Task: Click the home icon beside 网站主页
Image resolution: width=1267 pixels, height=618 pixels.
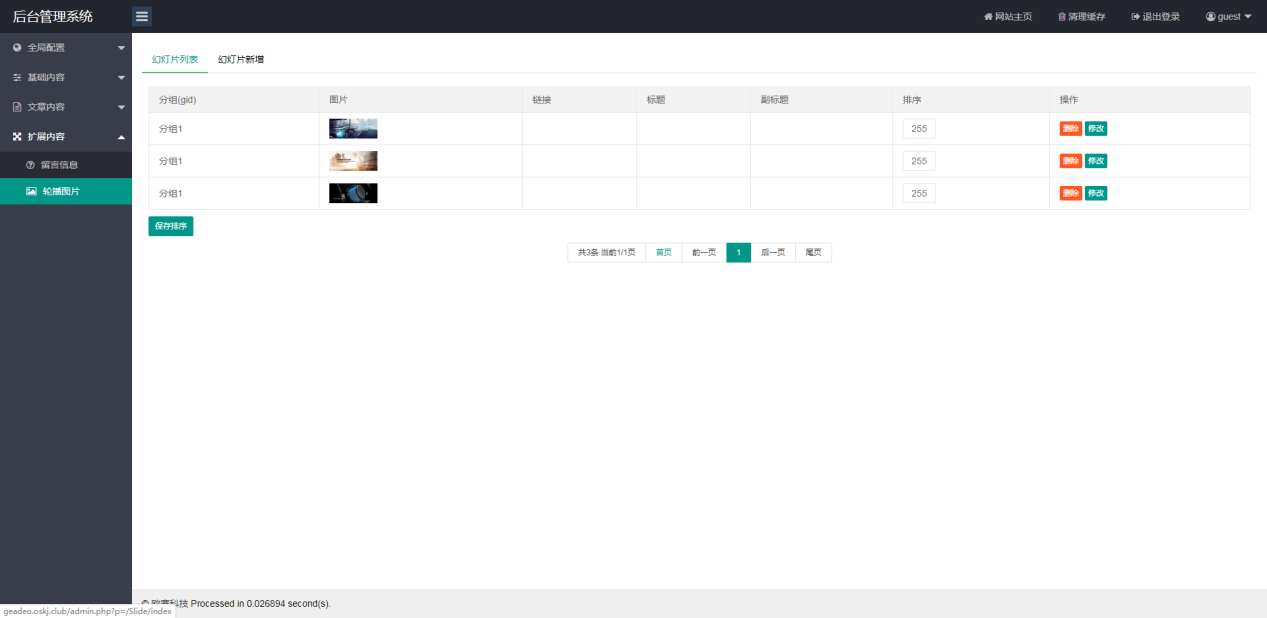Action: (988, 17)
